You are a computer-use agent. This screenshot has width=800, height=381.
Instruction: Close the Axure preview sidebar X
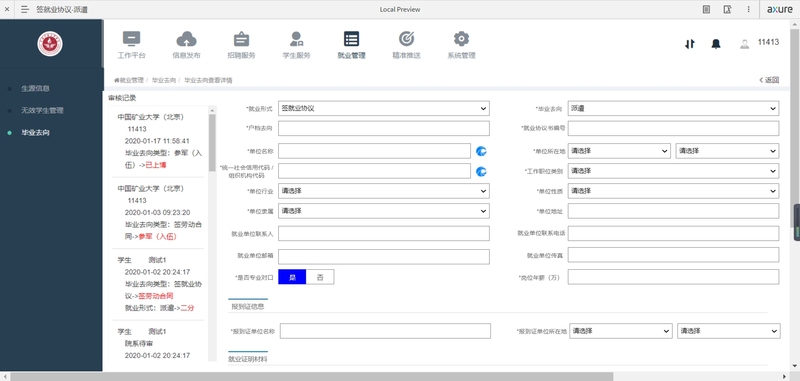(x=7, y=9)
